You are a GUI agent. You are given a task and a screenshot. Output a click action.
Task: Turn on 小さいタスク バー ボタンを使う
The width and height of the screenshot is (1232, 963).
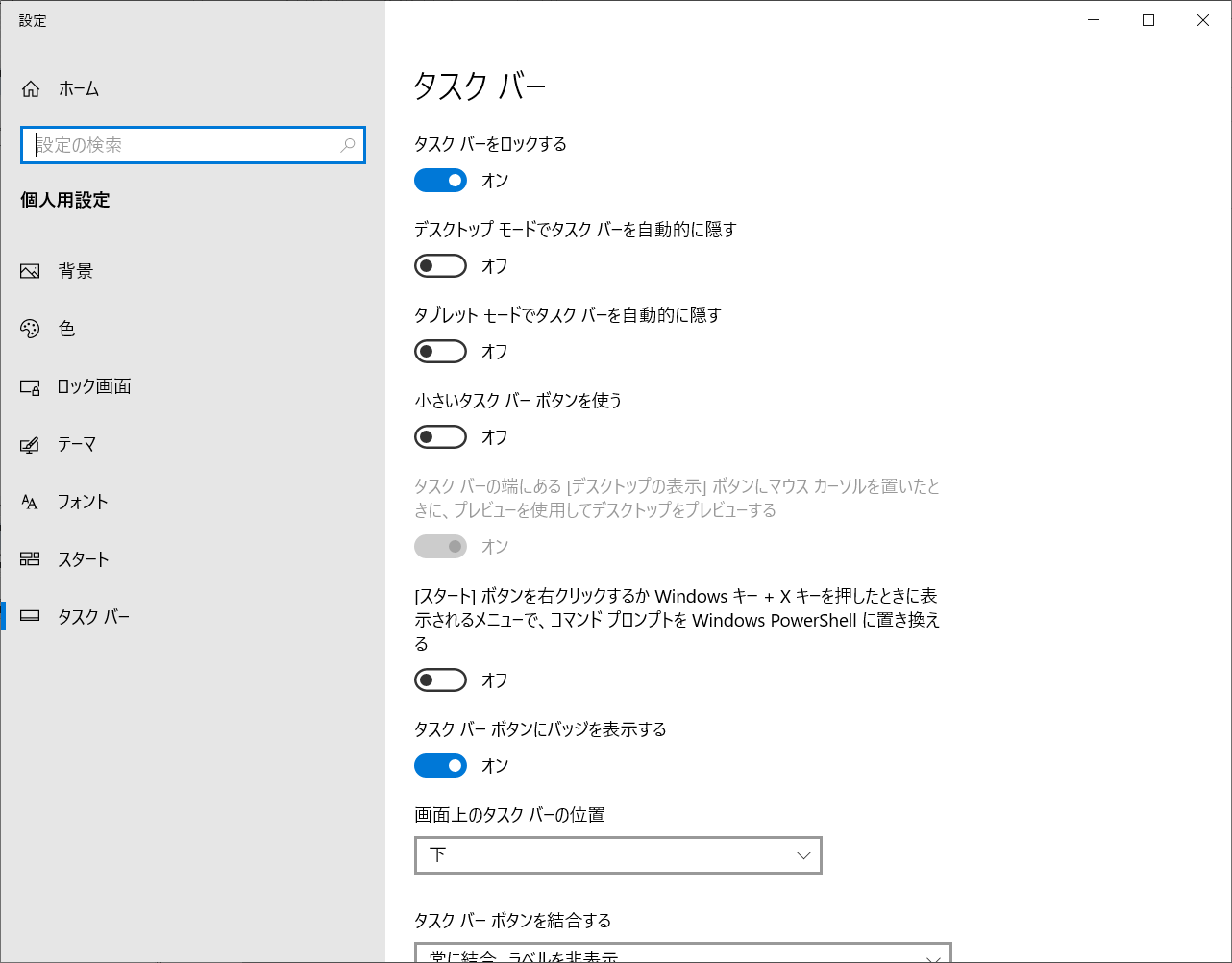(x=440, y=436)
